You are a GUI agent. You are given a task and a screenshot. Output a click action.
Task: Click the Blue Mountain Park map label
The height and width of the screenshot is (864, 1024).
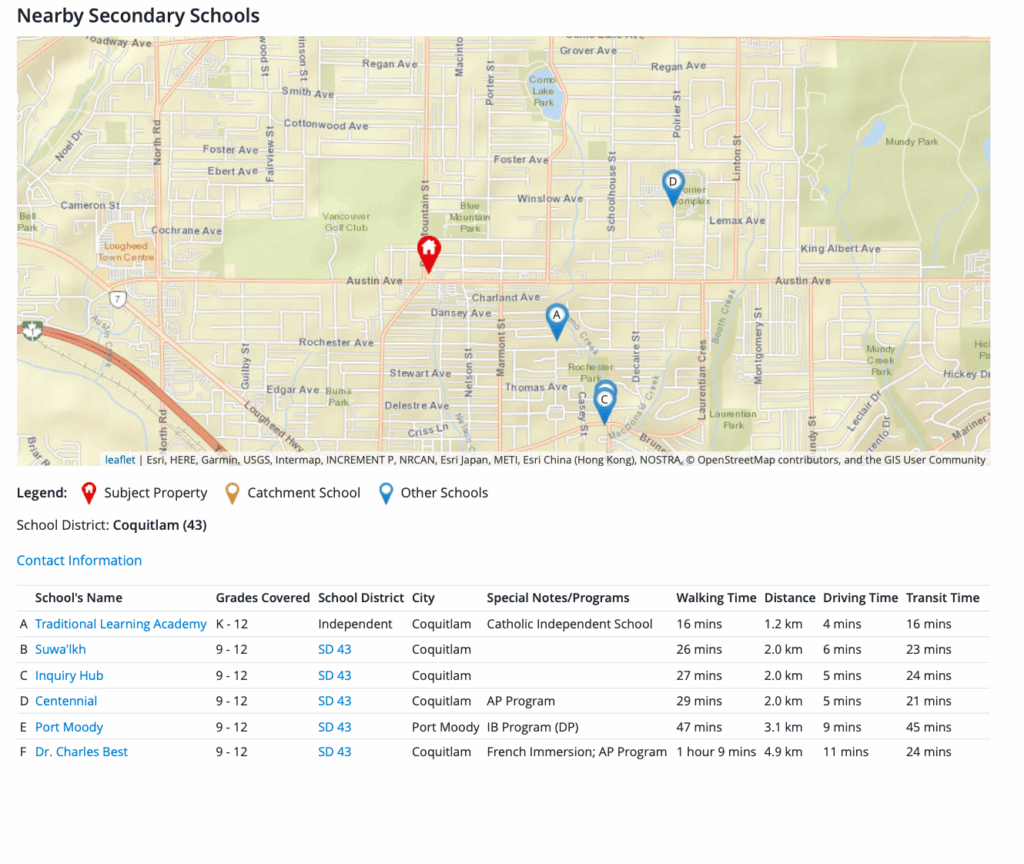(x=470, y=217)
